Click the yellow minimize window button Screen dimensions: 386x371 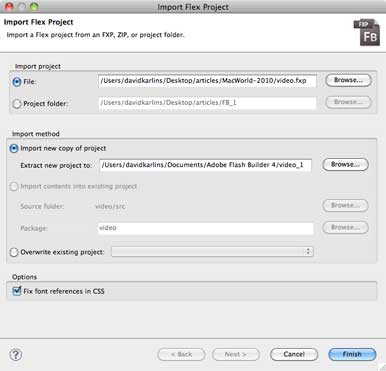point(22,6)
